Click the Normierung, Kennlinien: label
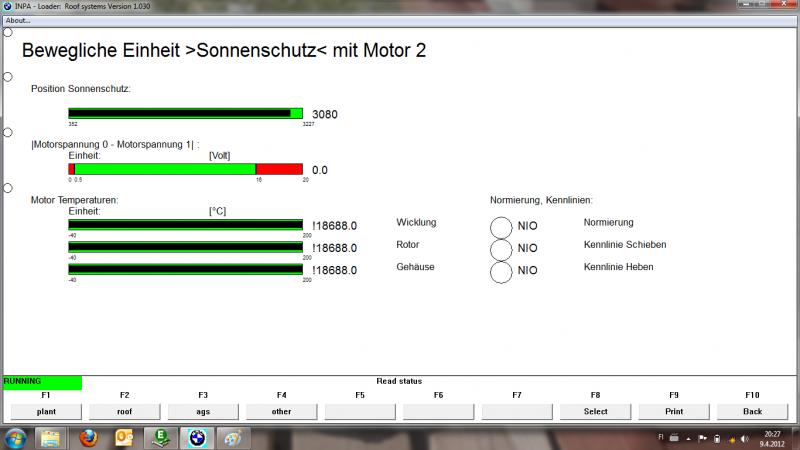 point(541,200)
